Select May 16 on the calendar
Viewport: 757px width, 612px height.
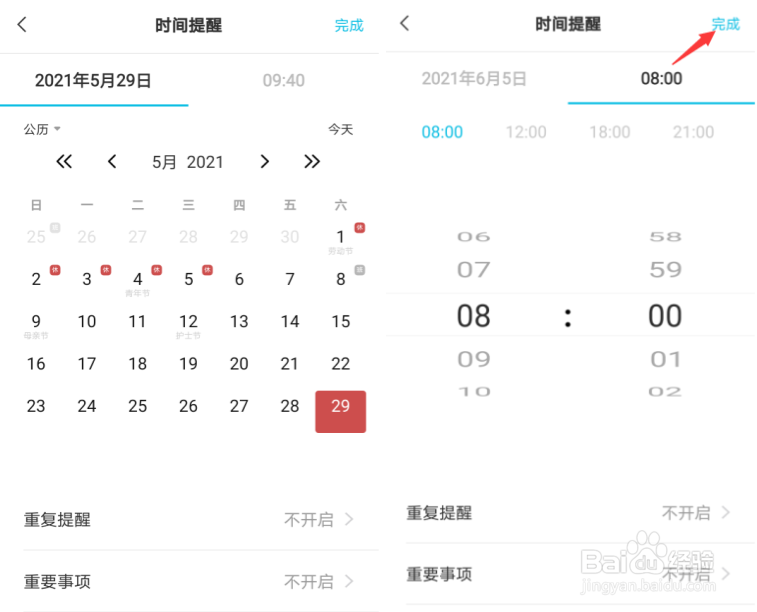coord(36,364)
